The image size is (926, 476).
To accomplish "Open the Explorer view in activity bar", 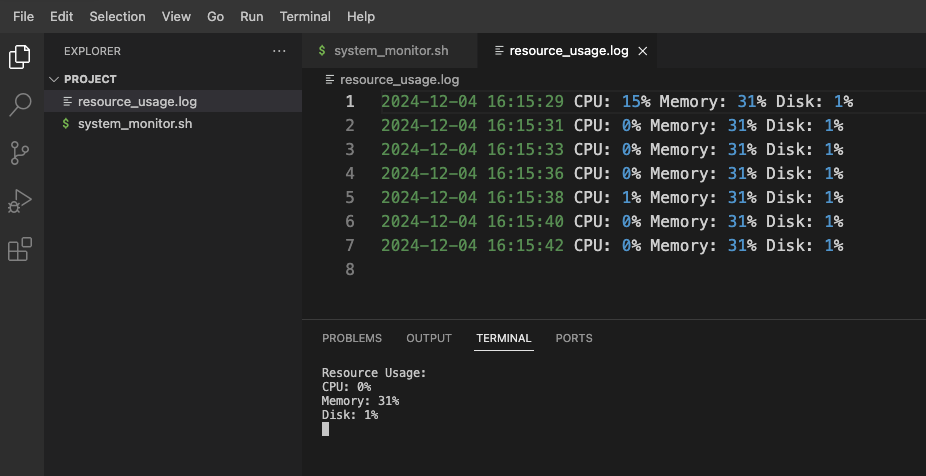I will click(20, 57).
